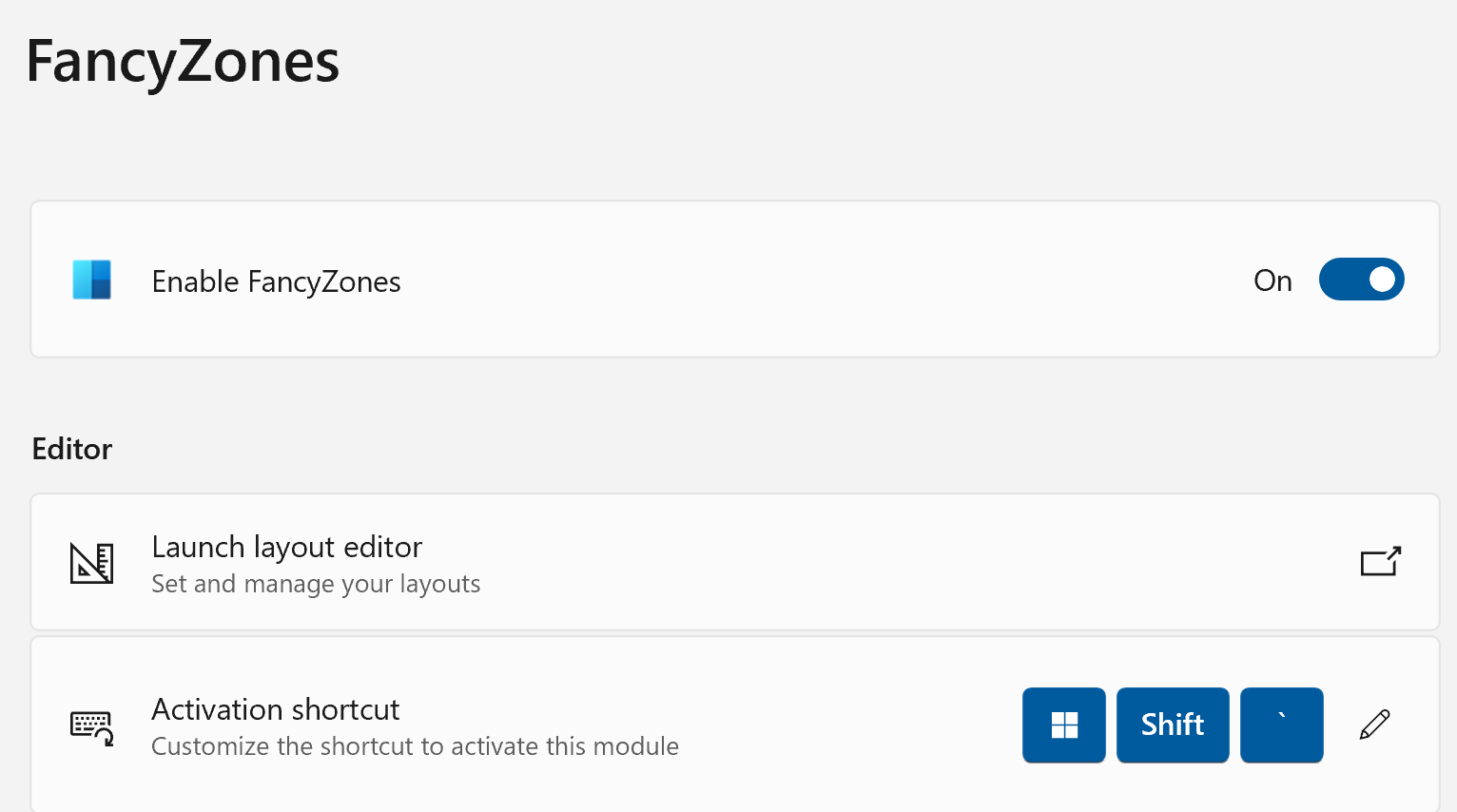
Task: Click the "Customize the shortcut" description text
Action: pos(415,746)
